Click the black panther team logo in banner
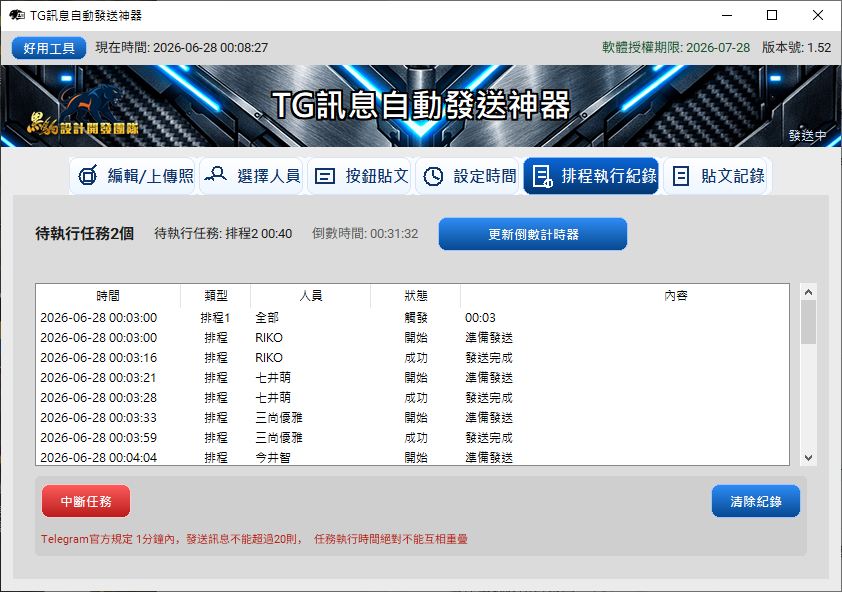842x592 pixels. (83, 111)
